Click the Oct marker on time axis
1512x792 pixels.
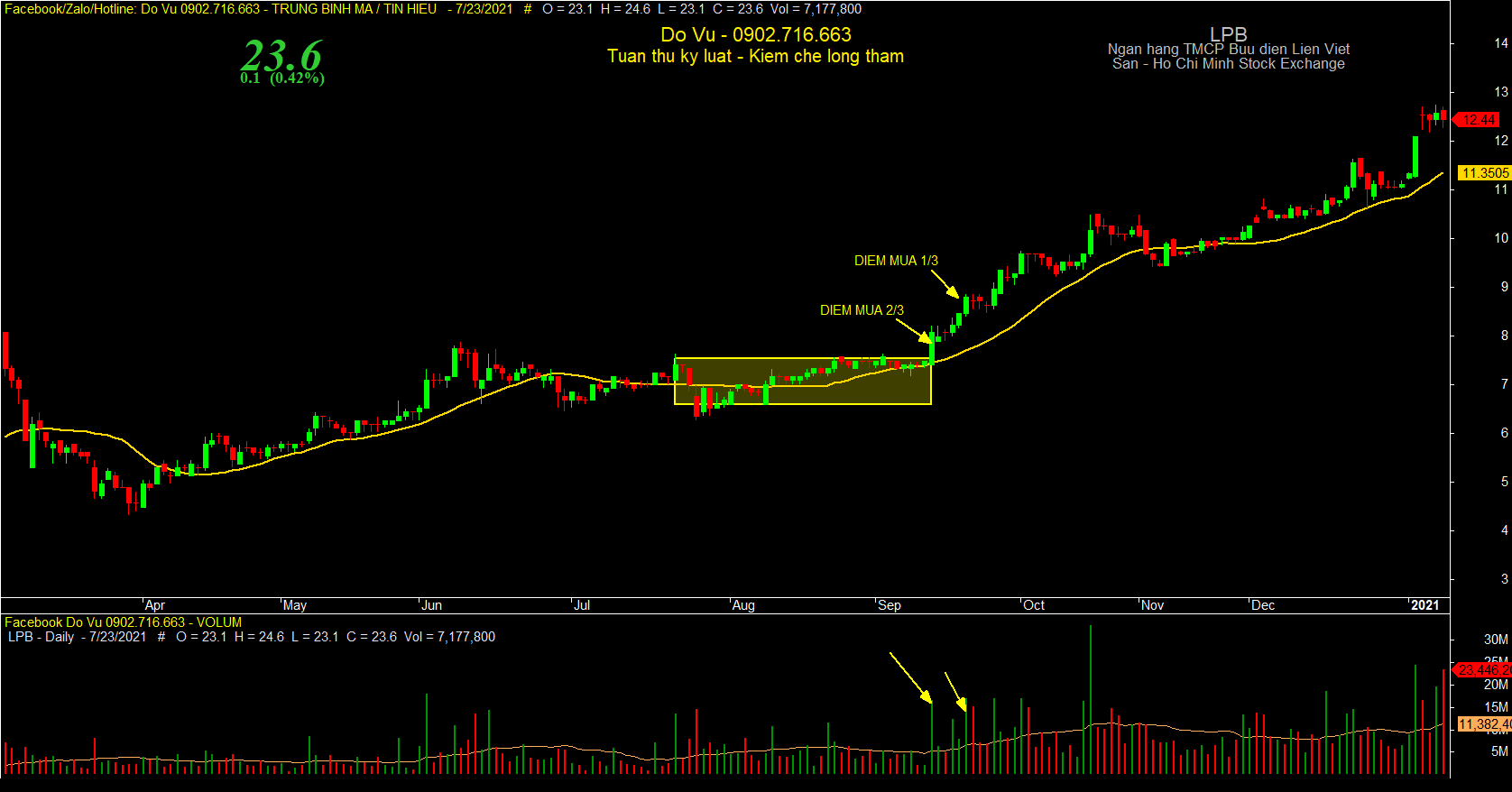1034,605
